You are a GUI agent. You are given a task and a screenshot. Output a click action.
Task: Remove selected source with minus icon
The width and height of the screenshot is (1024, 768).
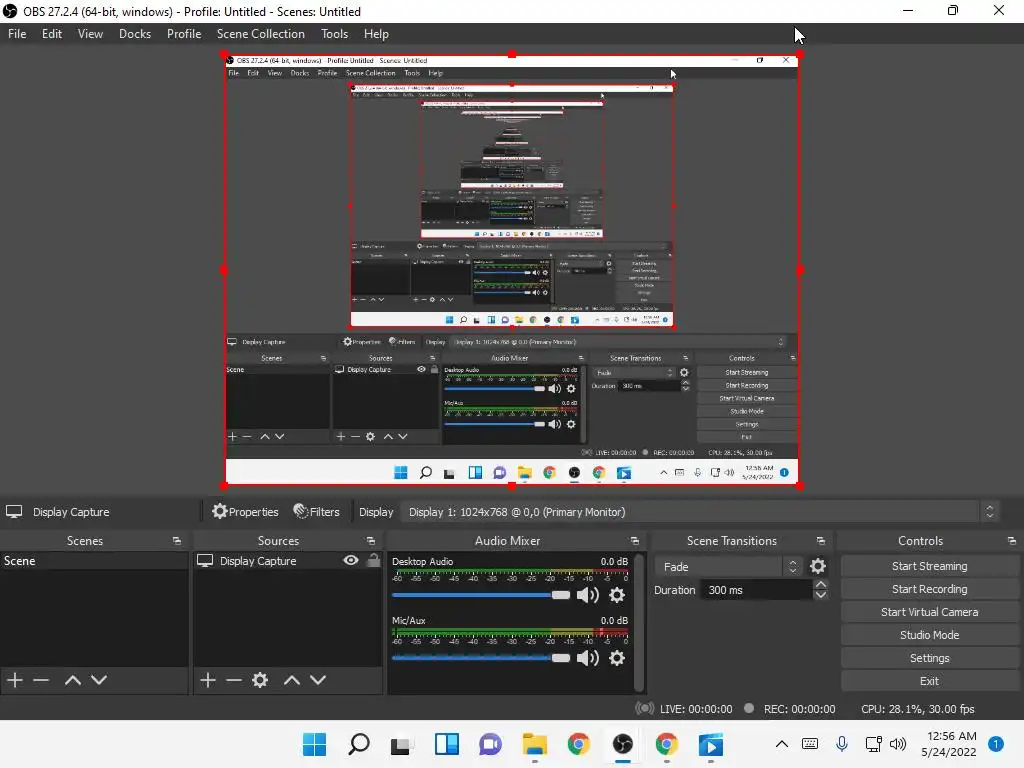[x=234, y=680]
